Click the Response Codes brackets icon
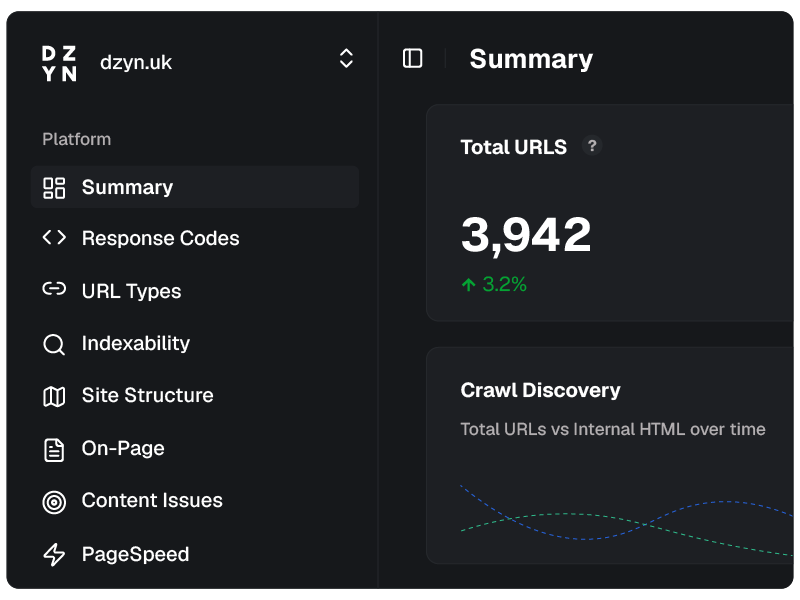 54,238
